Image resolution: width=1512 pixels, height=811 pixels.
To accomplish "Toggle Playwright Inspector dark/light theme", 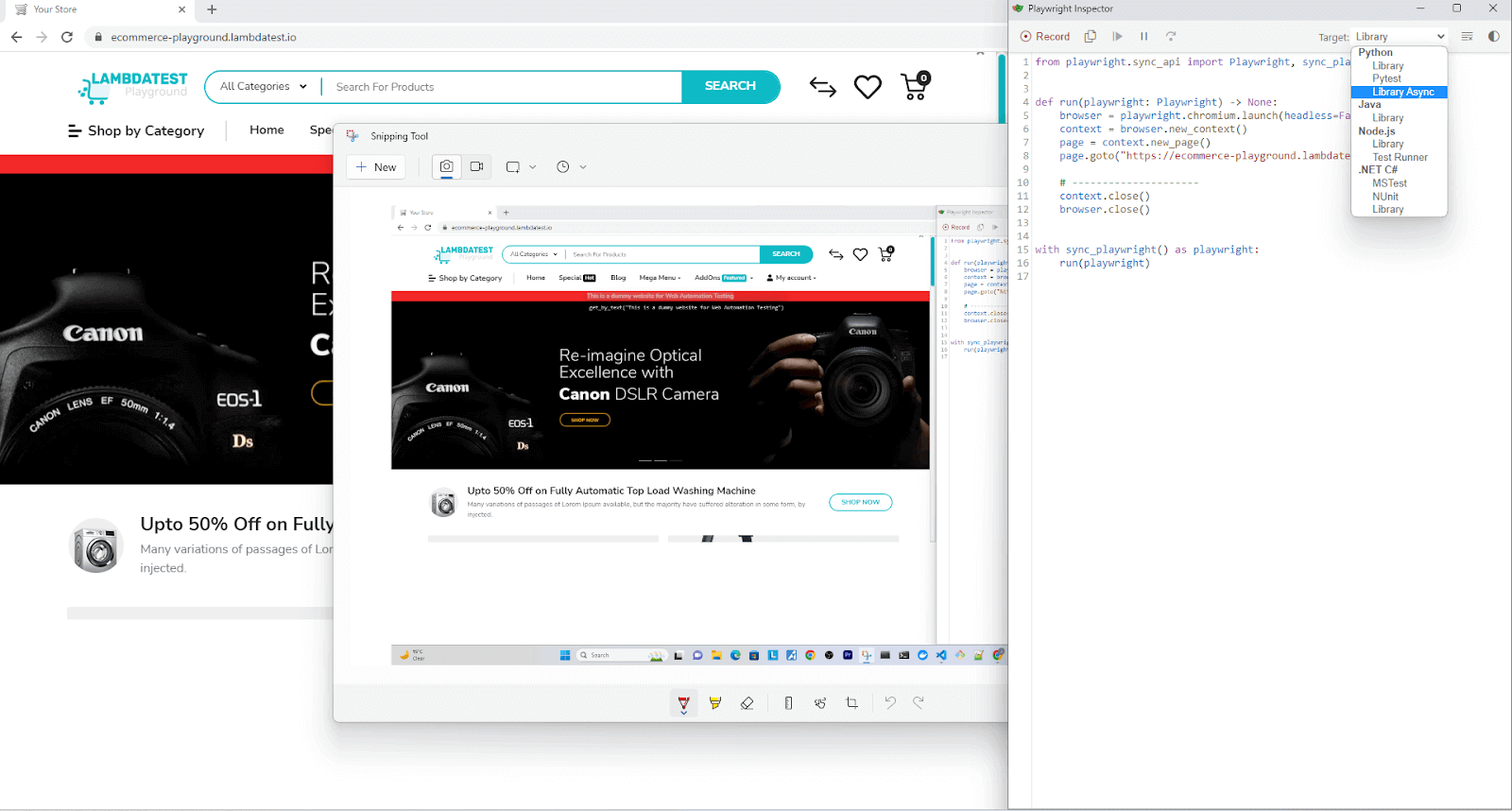I will coord(1493,36).
